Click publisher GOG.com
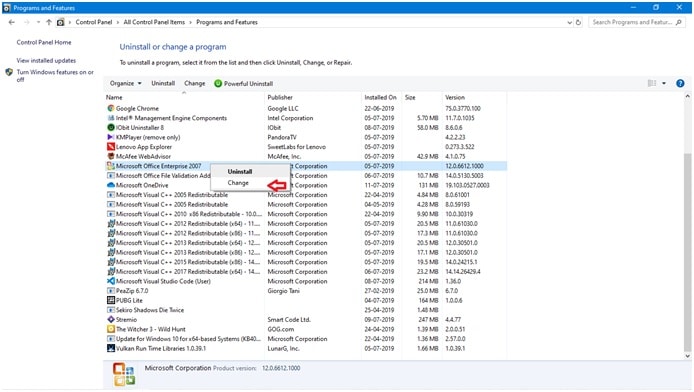The width and height of the screenshot is (694, 392). click(x=281, y=329)
